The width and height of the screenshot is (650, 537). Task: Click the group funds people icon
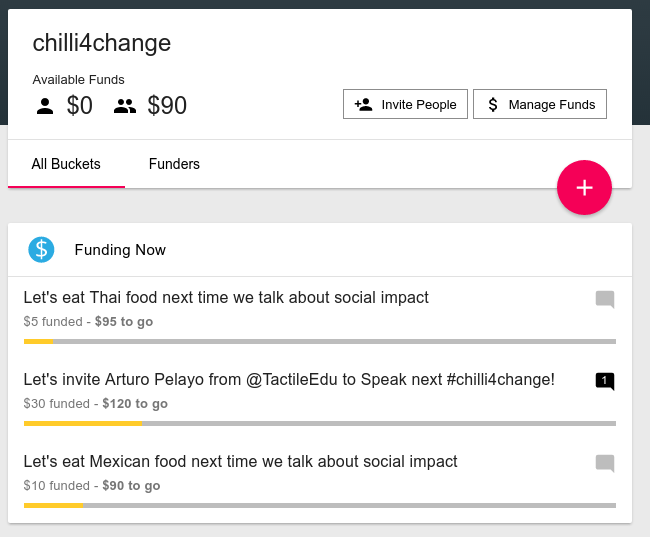[125, 106]
